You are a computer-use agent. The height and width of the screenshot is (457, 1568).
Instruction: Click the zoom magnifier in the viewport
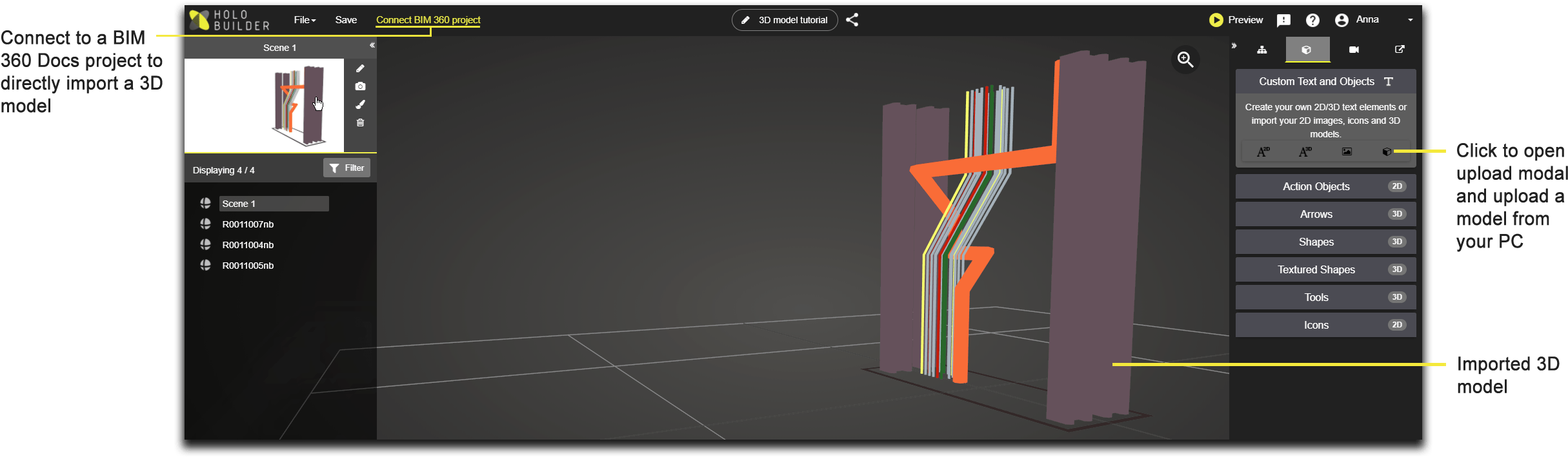click(x=1185, y=59)
